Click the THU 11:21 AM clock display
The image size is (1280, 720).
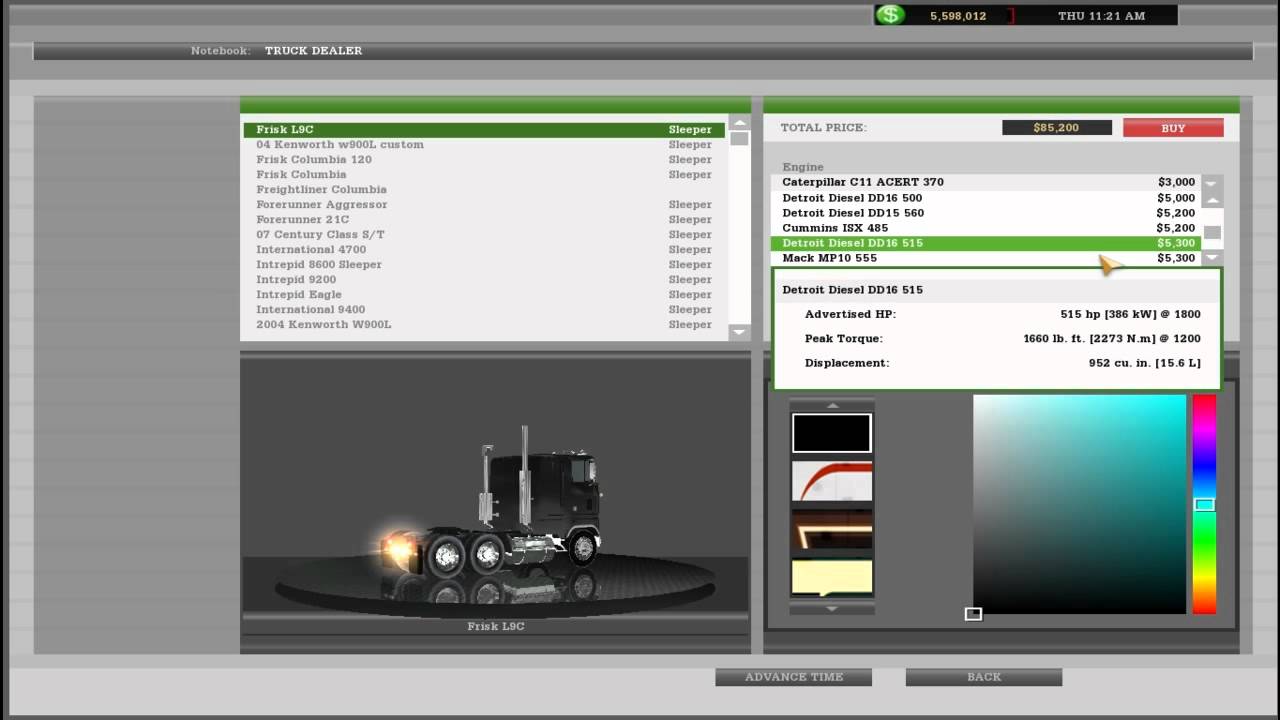coord(1101,16)
